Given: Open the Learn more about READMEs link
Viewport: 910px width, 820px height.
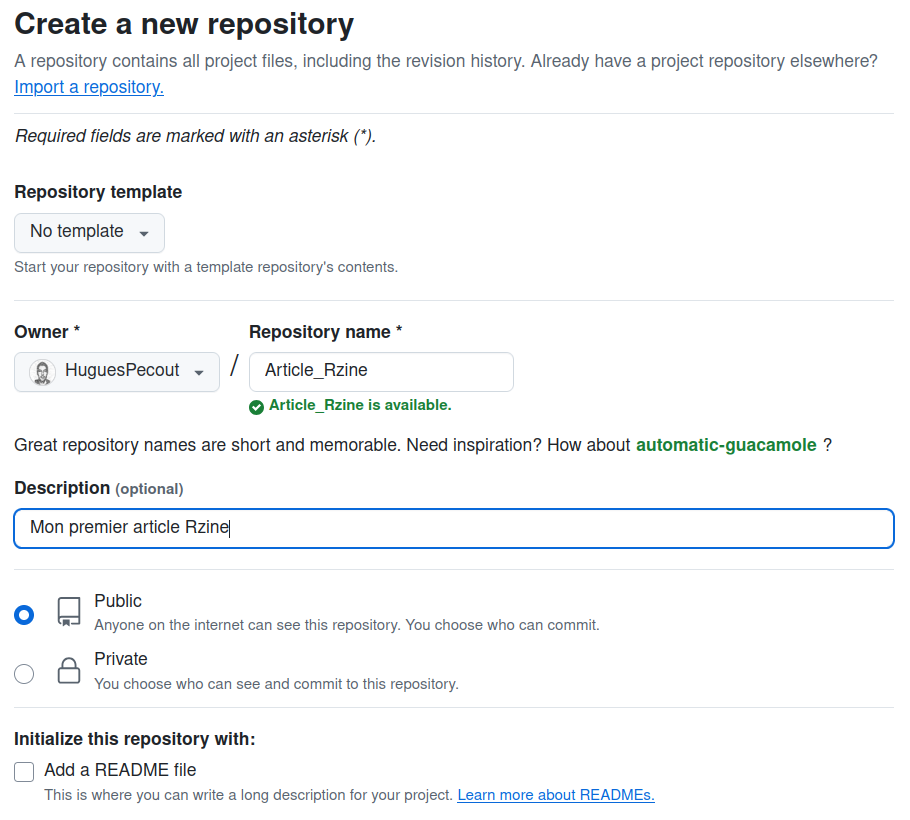Looking at the screenshot, I should click(556, 795).
